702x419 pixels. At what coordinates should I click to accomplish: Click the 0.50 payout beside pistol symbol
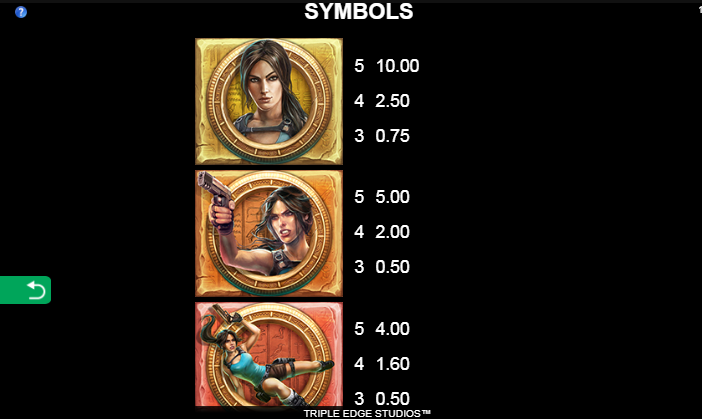pyautogui.click(x=393, y=267)
